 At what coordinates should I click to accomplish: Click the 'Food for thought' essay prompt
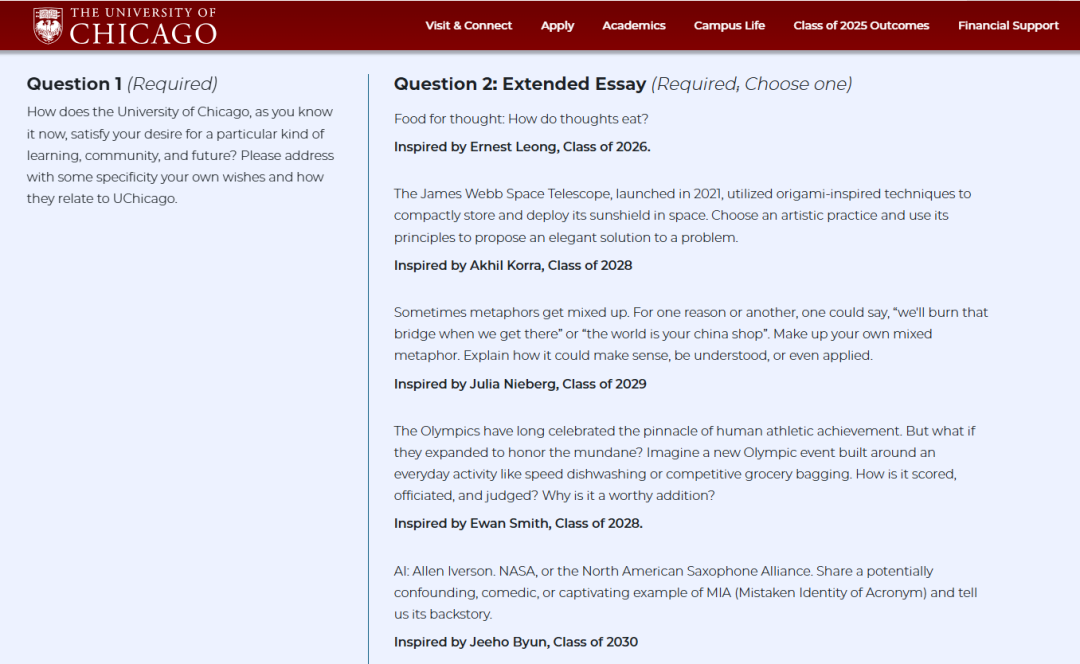521,119
